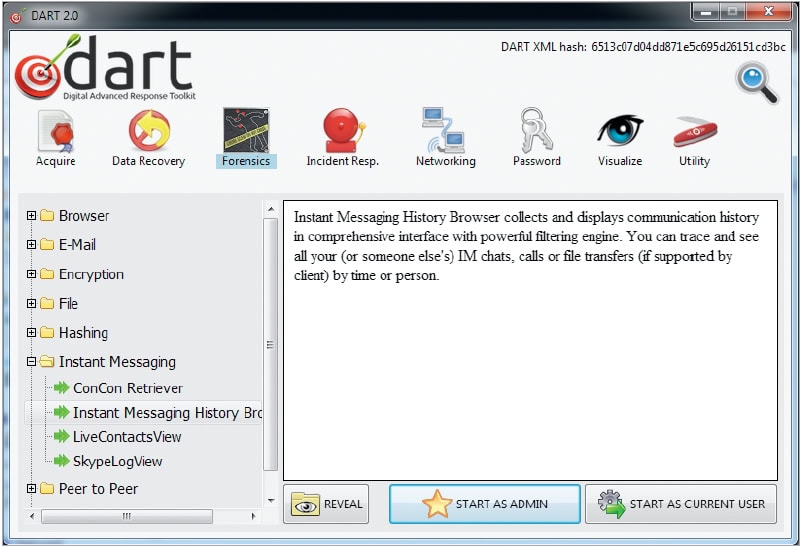
Task: Open the Password keys icon
Action: click(536, 129)
